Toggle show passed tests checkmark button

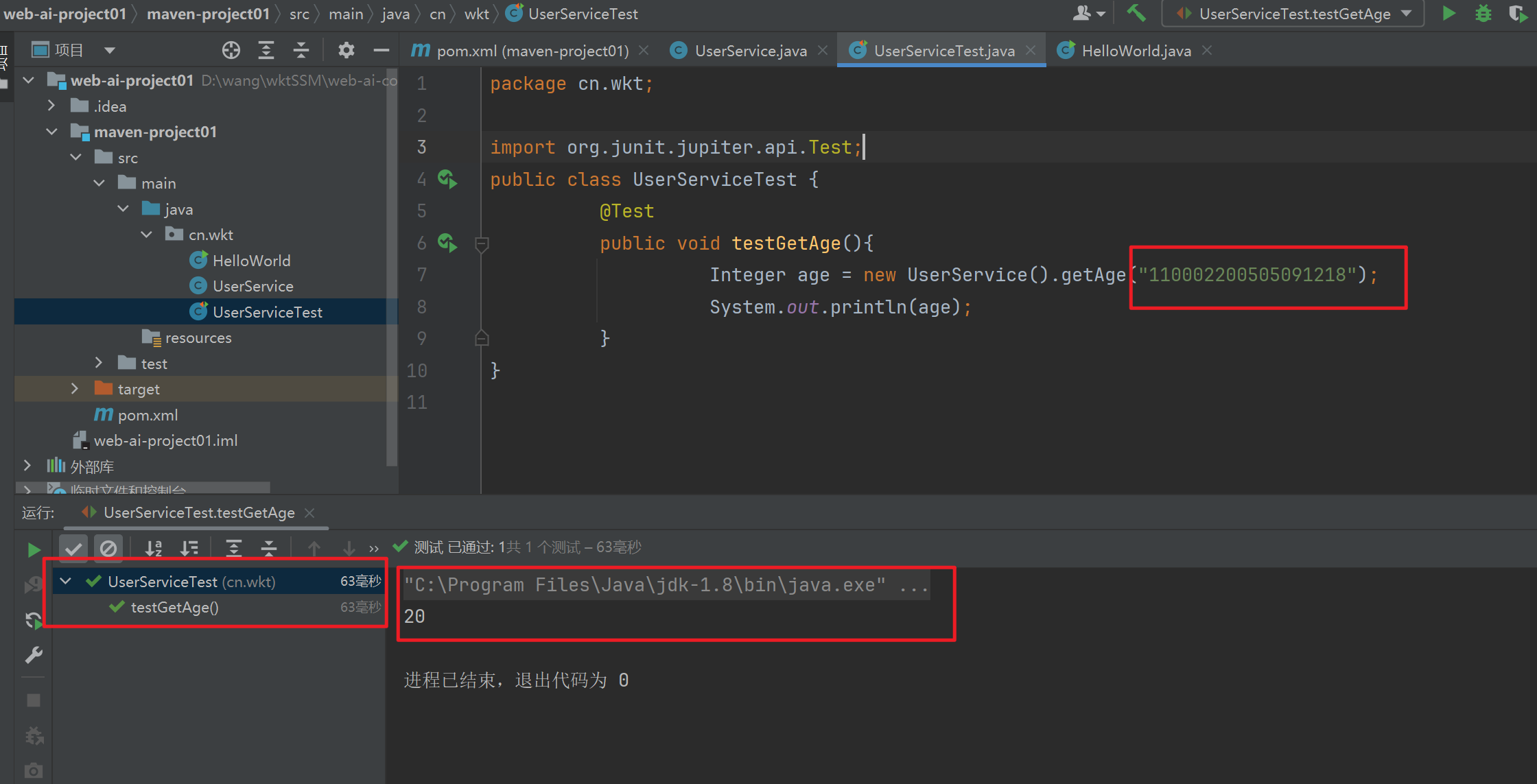(73, 548)
